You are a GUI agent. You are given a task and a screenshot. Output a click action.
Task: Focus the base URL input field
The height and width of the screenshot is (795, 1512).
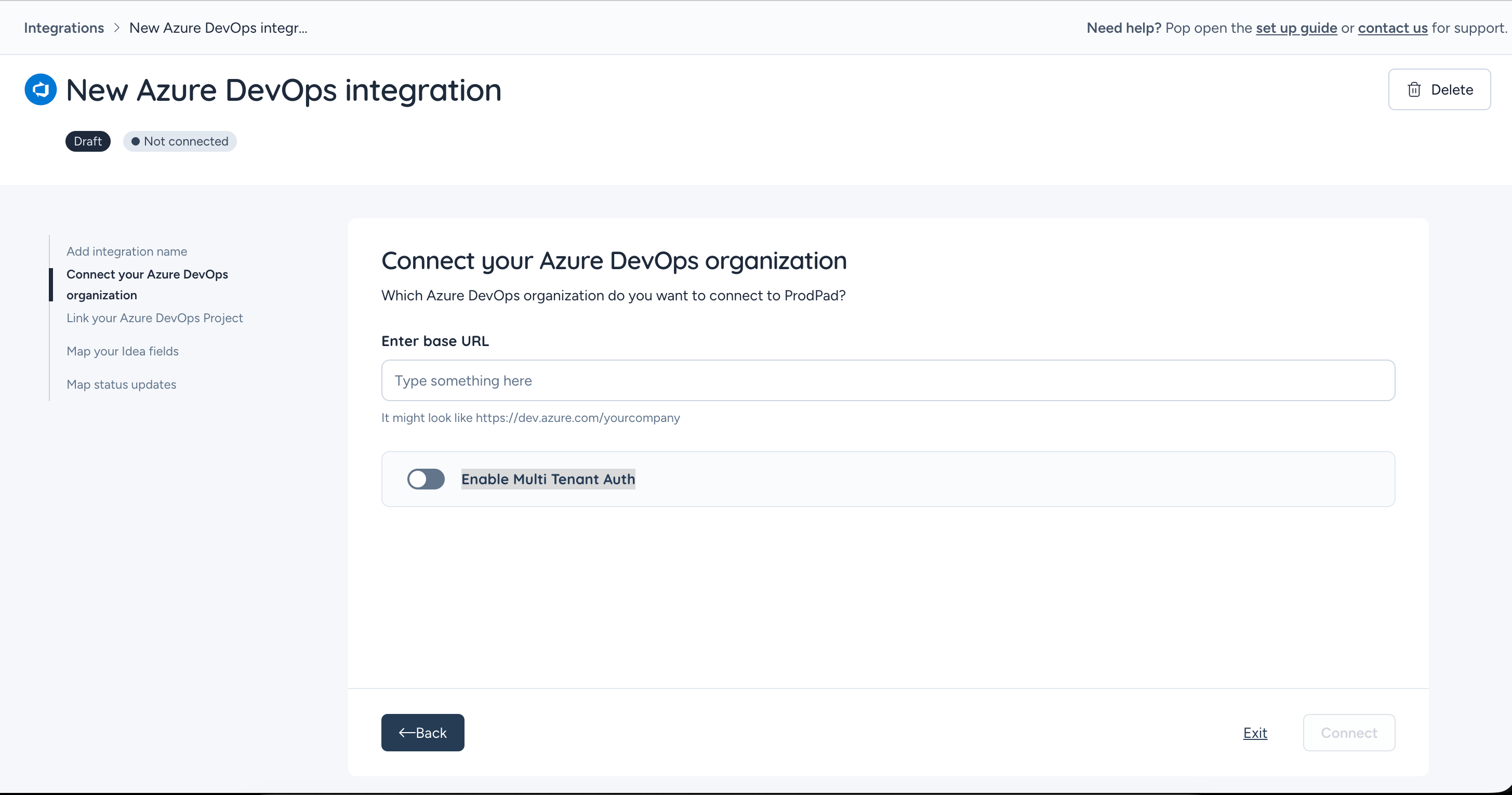click(888, 380)
